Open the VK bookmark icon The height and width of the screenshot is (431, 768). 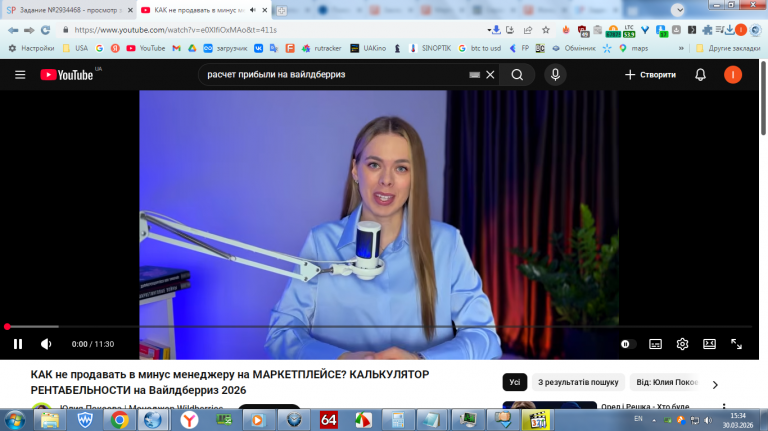tap(259, 48)
